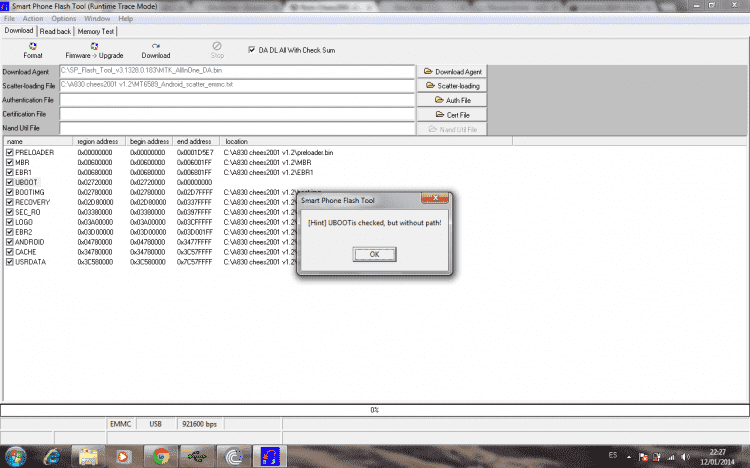Click the end address column header

[x=196, y=141]
